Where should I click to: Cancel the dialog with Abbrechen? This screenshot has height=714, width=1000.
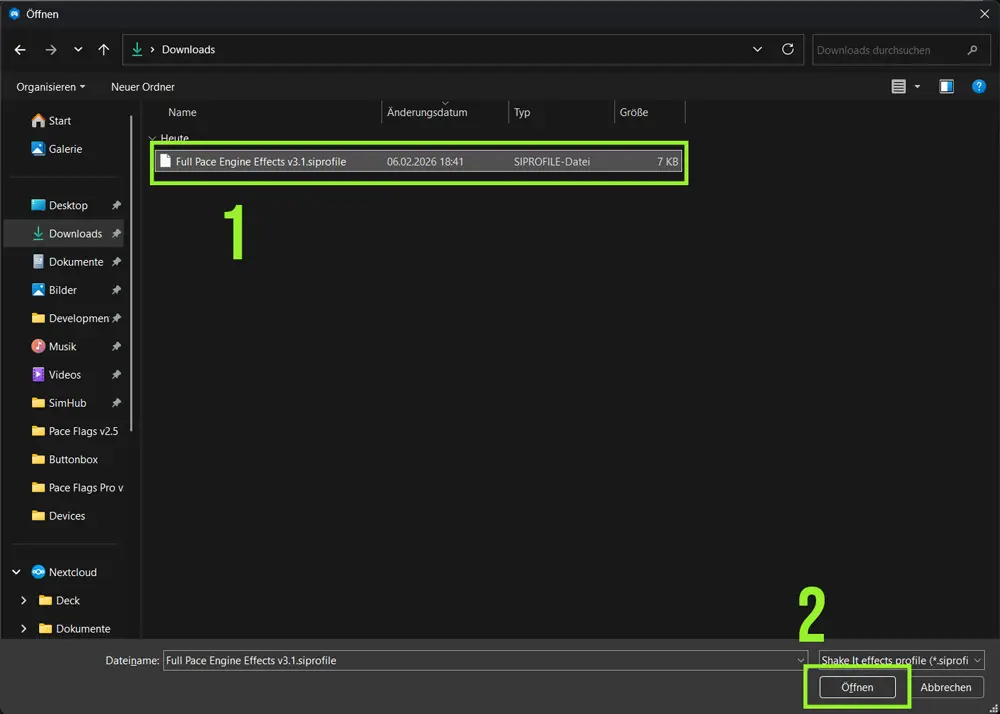pos(945,687)
